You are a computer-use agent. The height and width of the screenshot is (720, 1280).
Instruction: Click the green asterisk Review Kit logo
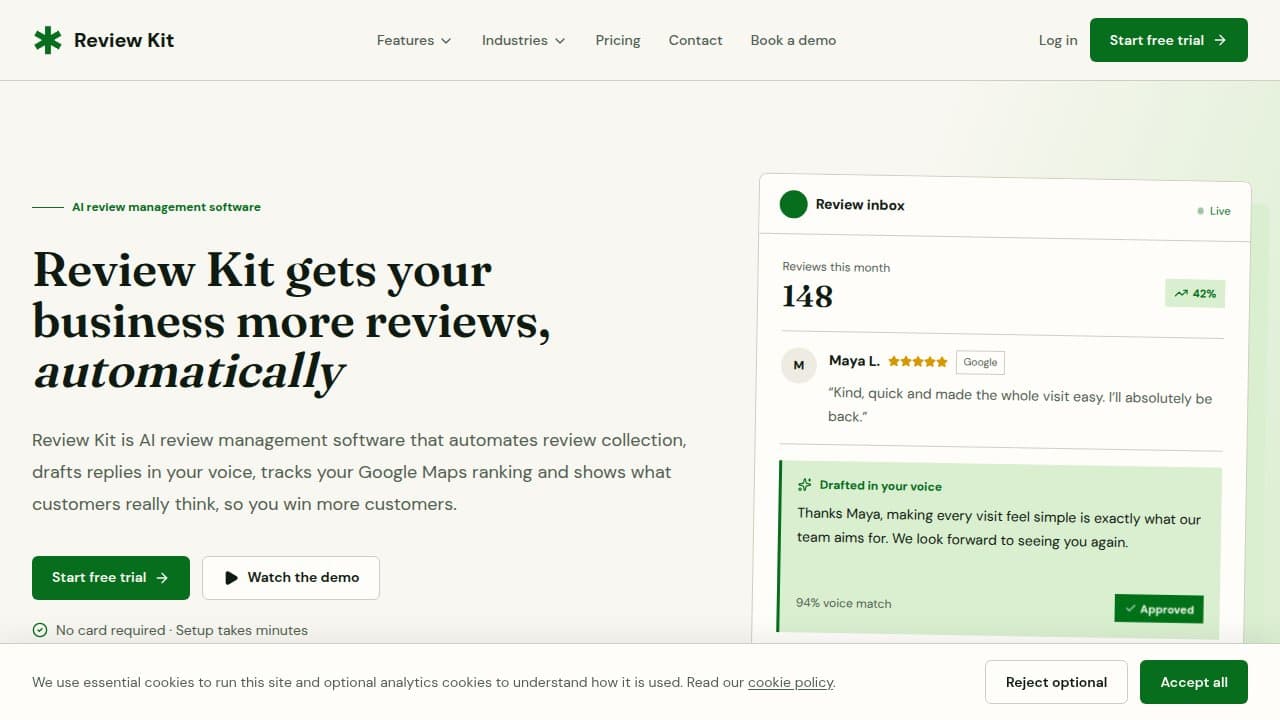pos(47,40)
